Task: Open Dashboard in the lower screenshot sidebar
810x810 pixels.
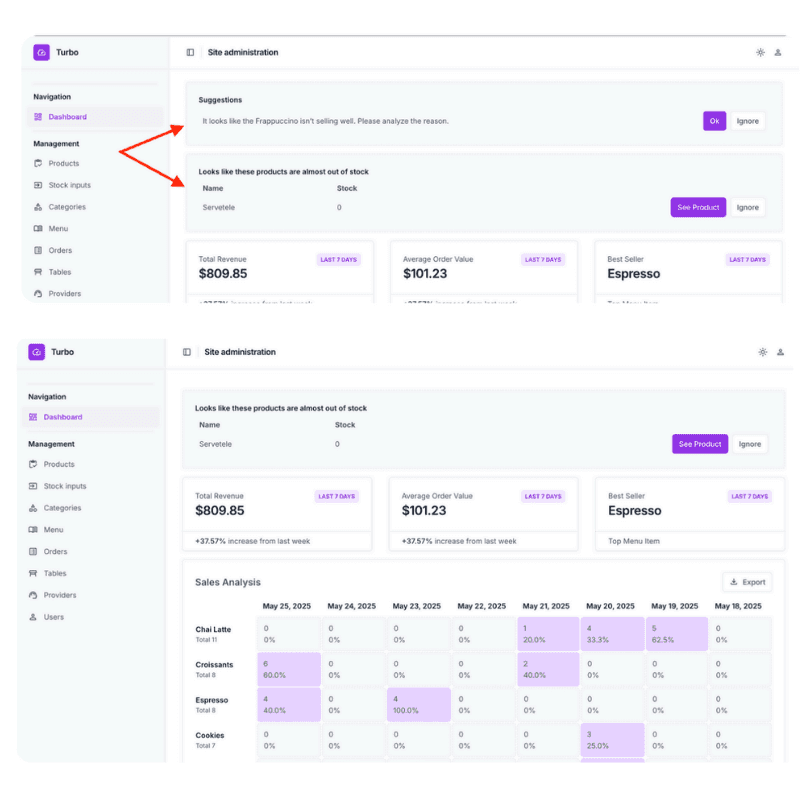Action: tap(91, 417)
